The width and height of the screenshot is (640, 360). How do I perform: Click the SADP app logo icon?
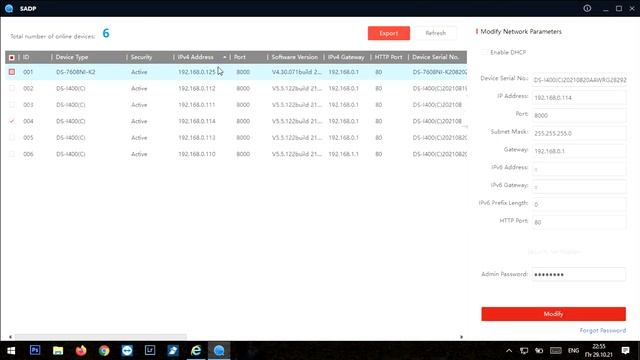[9, 8]
